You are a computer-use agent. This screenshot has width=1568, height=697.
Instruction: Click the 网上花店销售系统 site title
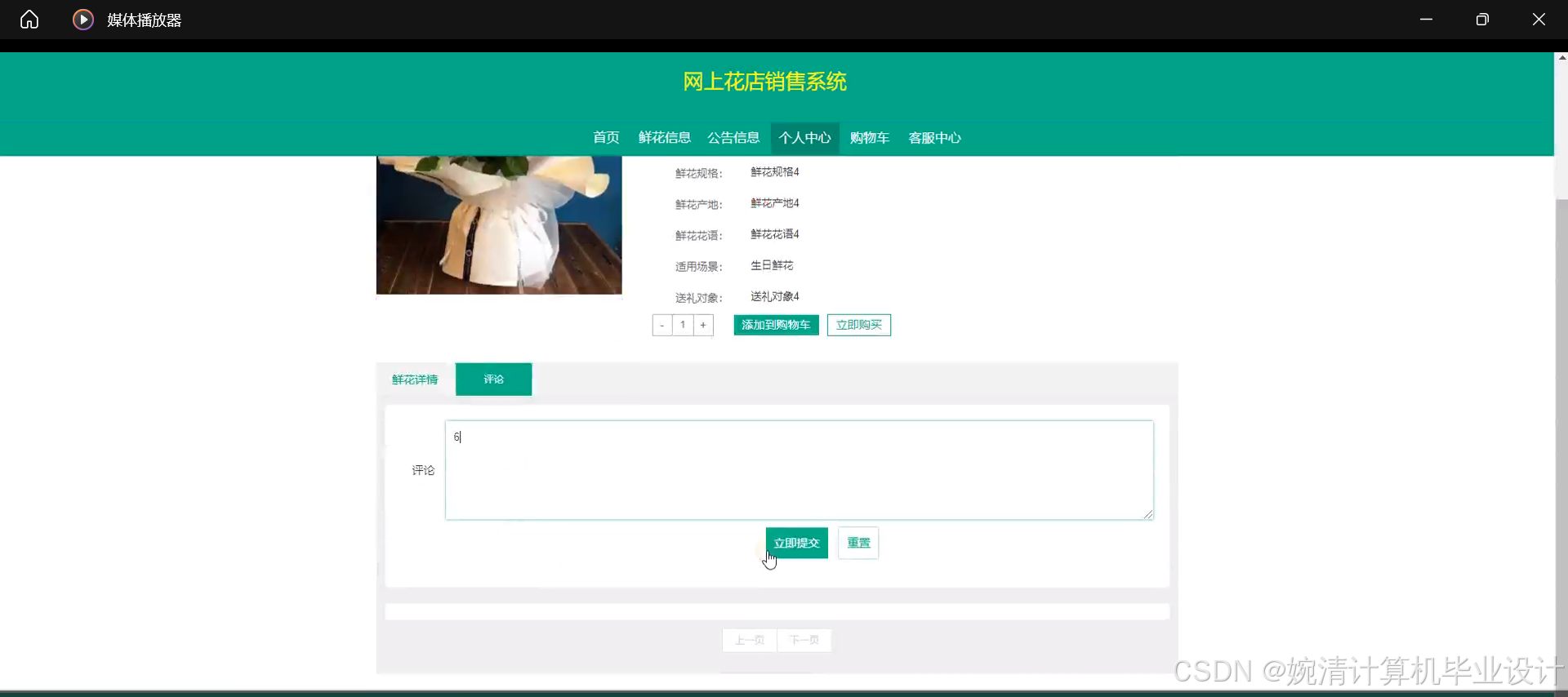[x=765, y=82]
